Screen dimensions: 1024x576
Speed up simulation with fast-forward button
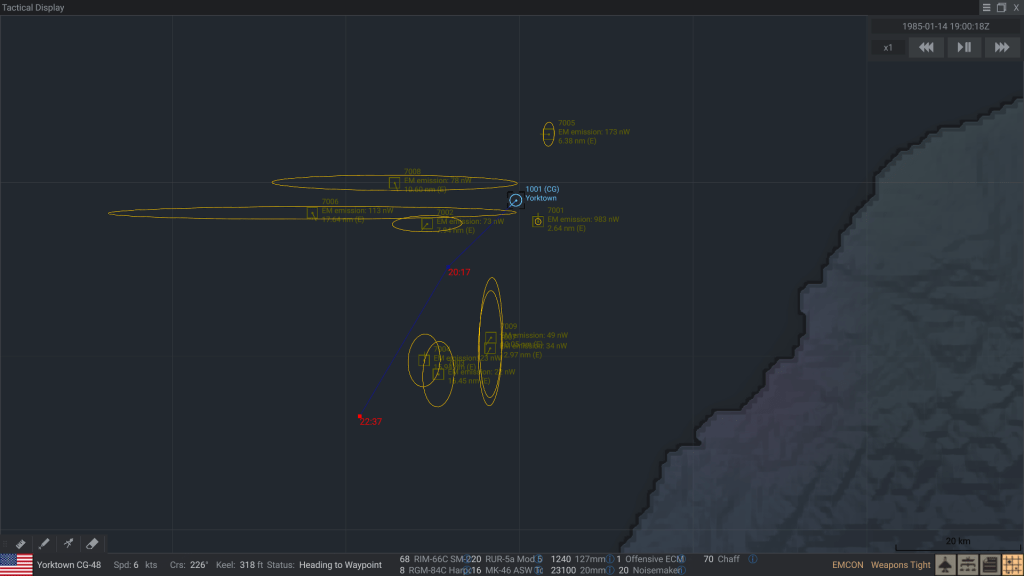[1002, 47]
